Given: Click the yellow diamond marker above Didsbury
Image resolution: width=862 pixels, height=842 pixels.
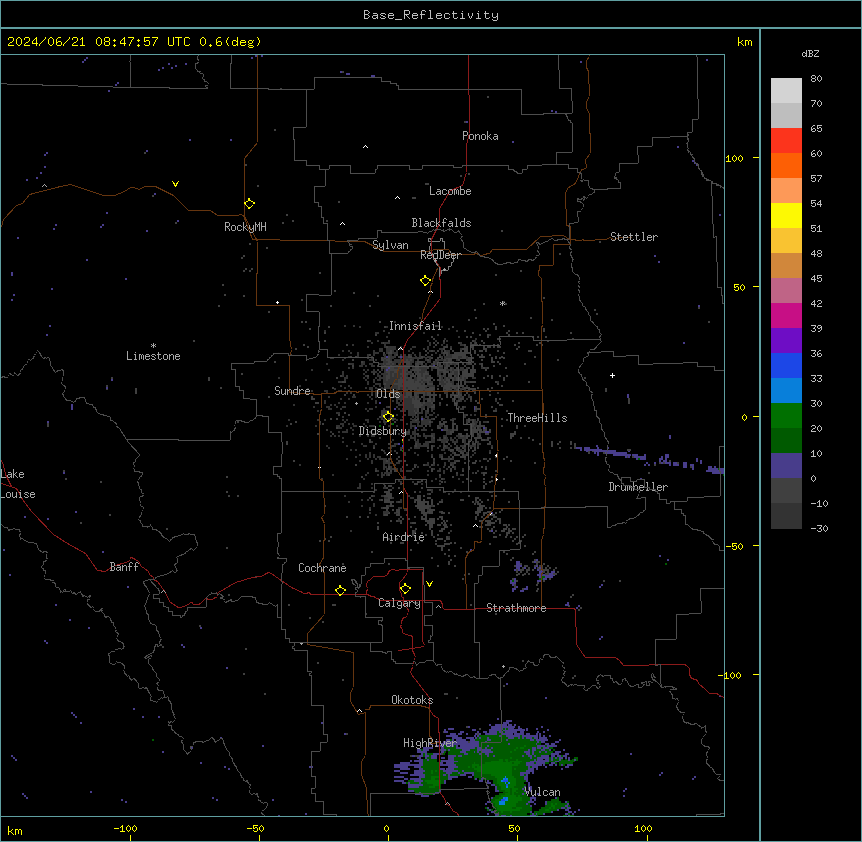Looking at the screenshot, I should (x=388, y=417).
